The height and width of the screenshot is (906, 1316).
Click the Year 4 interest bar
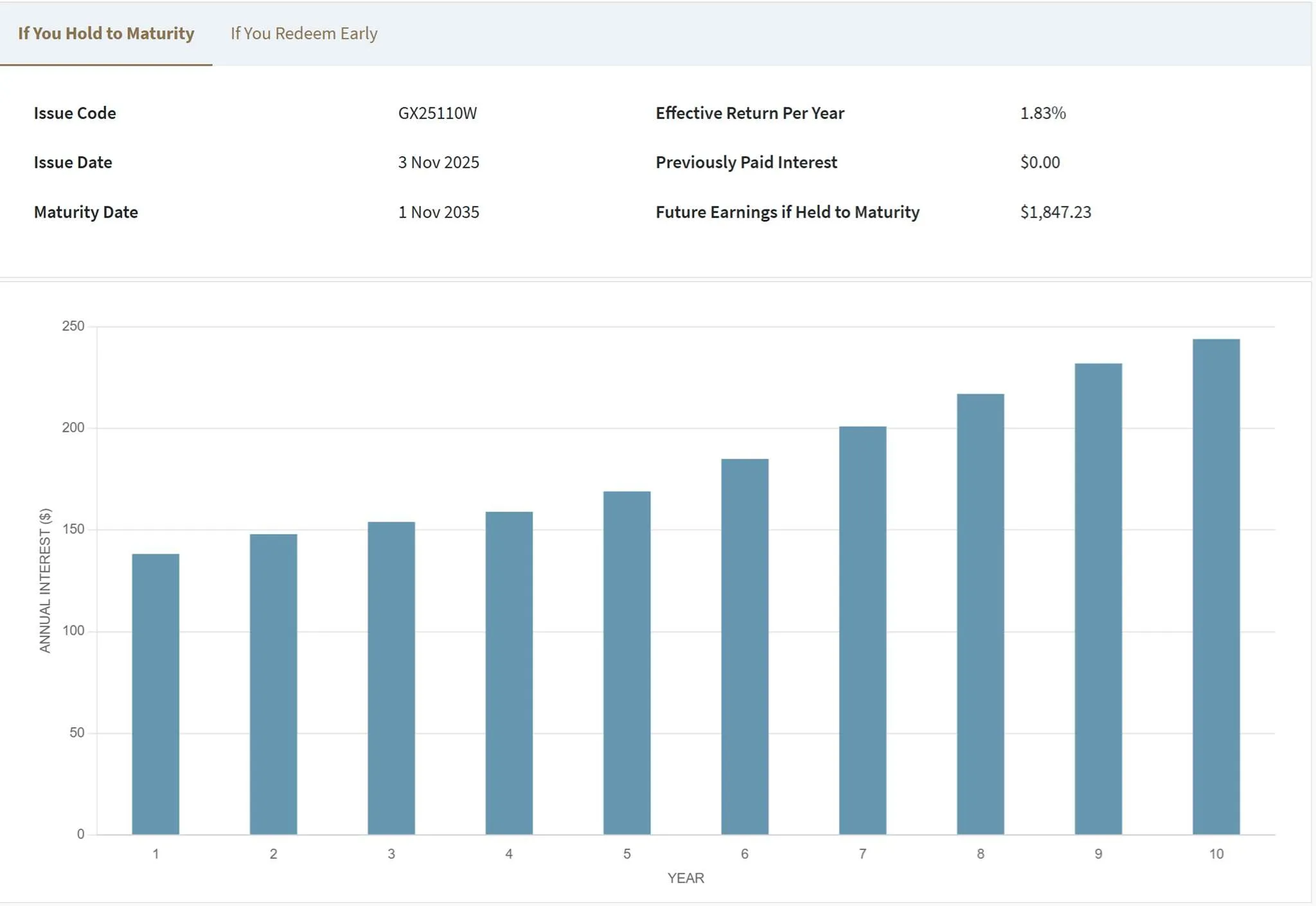pyautogui.click(x=509, y=673)
